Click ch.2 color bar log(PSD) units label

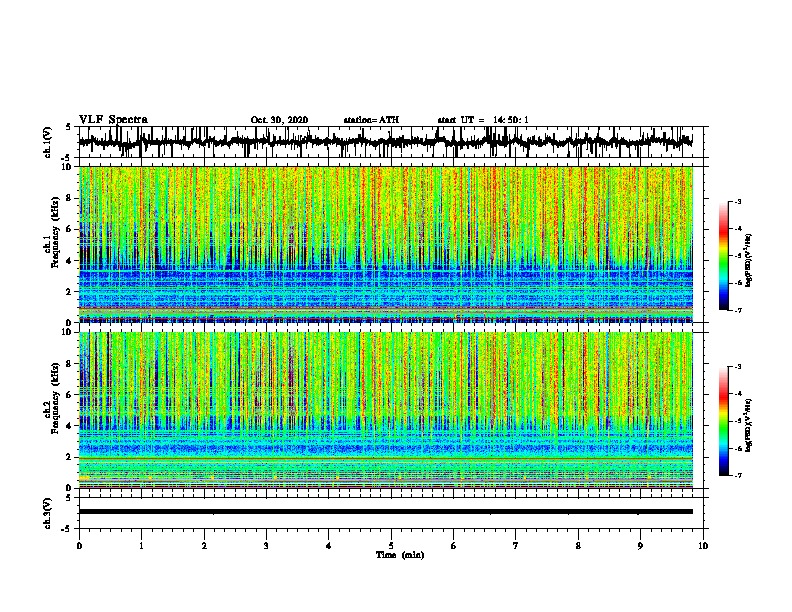click(x=748, y=425)
